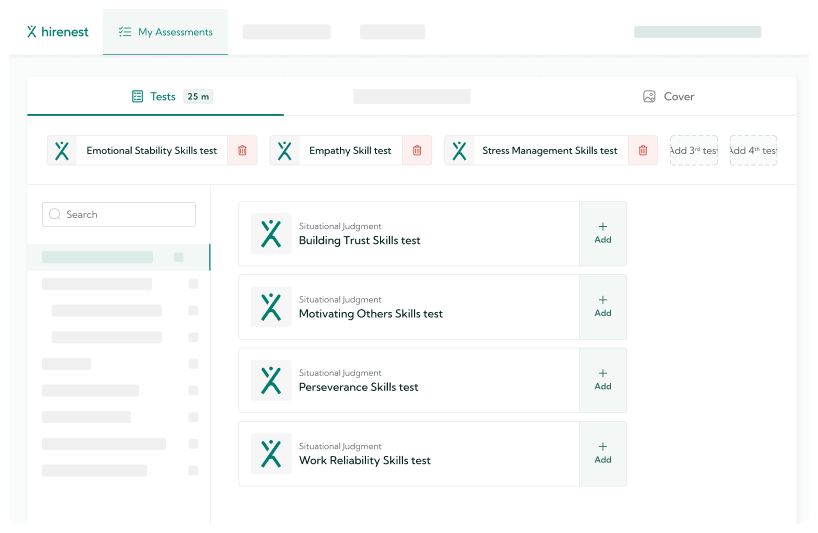The height and width of the screenshot is (533, 818).
Task: Select the Tests tab
Action: (x=155, y=96)
